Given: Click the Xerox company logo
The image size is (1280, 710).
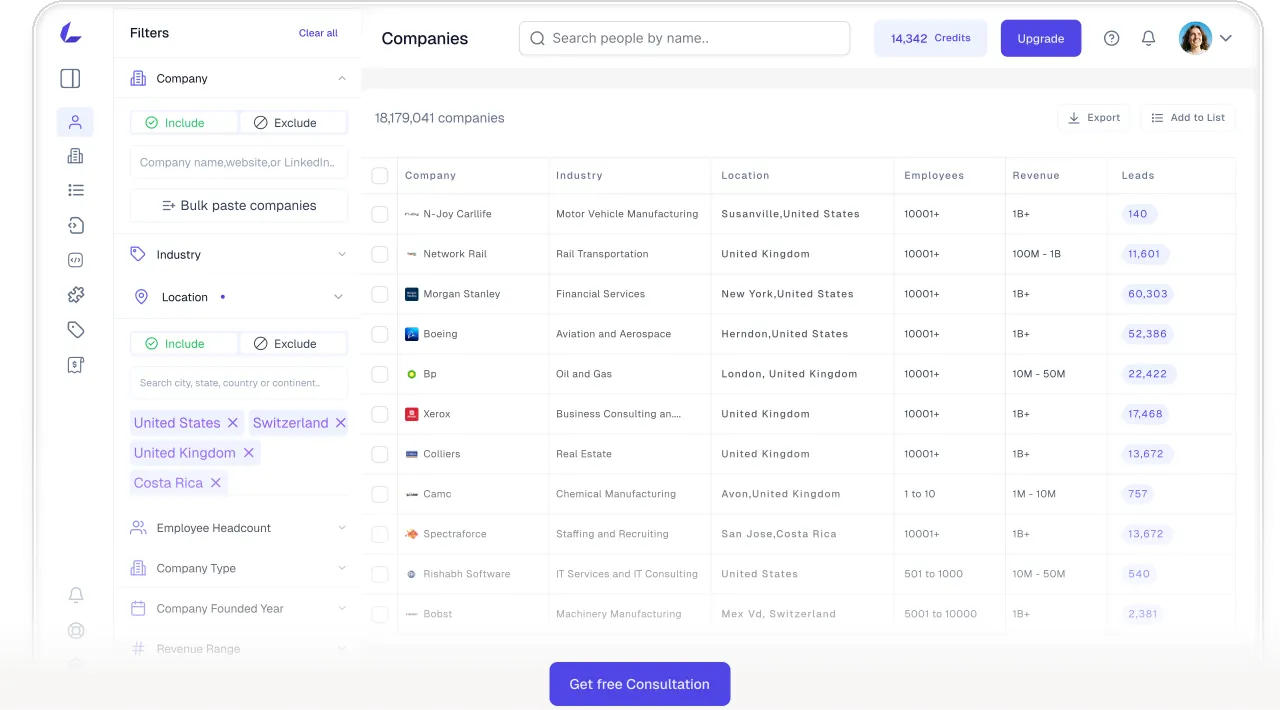Looking at the screenshot, I should [x=411, y=414].
